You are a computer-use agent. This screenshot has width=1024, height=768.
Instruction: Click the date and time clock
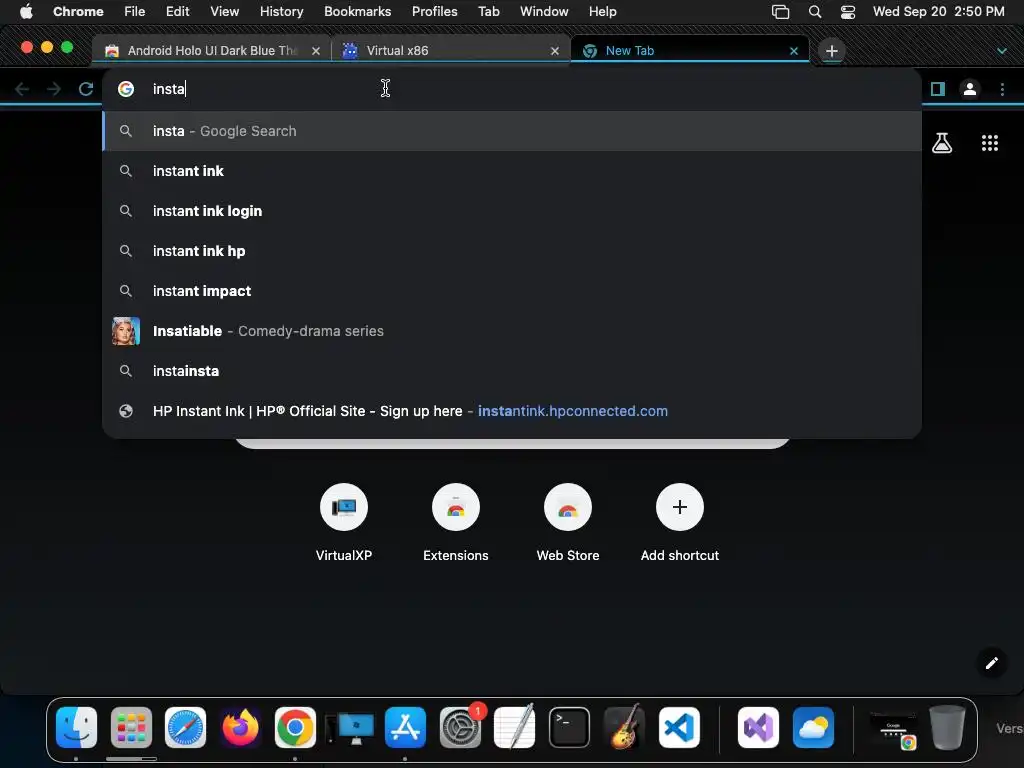click(x=938, y=11)
